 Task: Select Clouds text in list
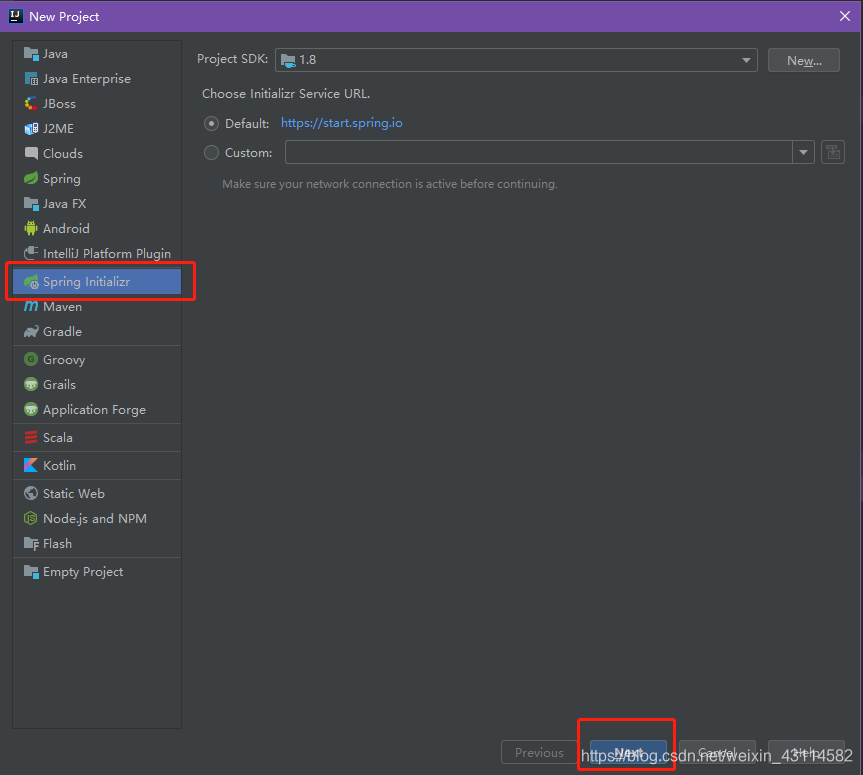click(x=63, y=154)
